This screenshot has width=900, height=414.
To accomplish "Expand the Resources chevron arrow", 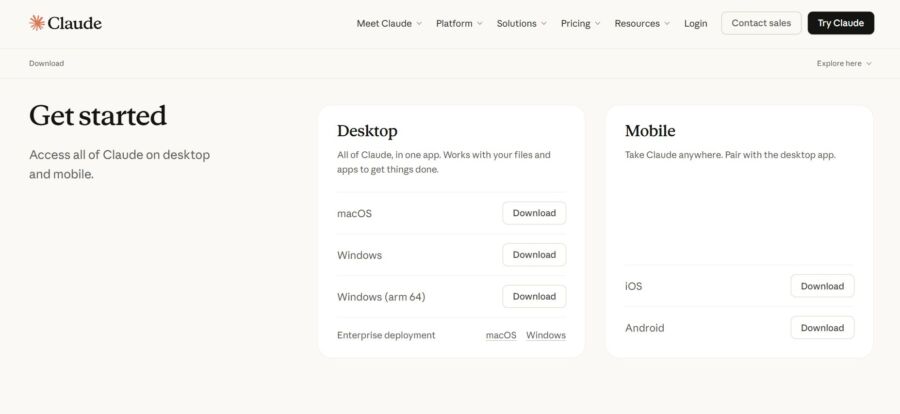I will tap(667, 24).
